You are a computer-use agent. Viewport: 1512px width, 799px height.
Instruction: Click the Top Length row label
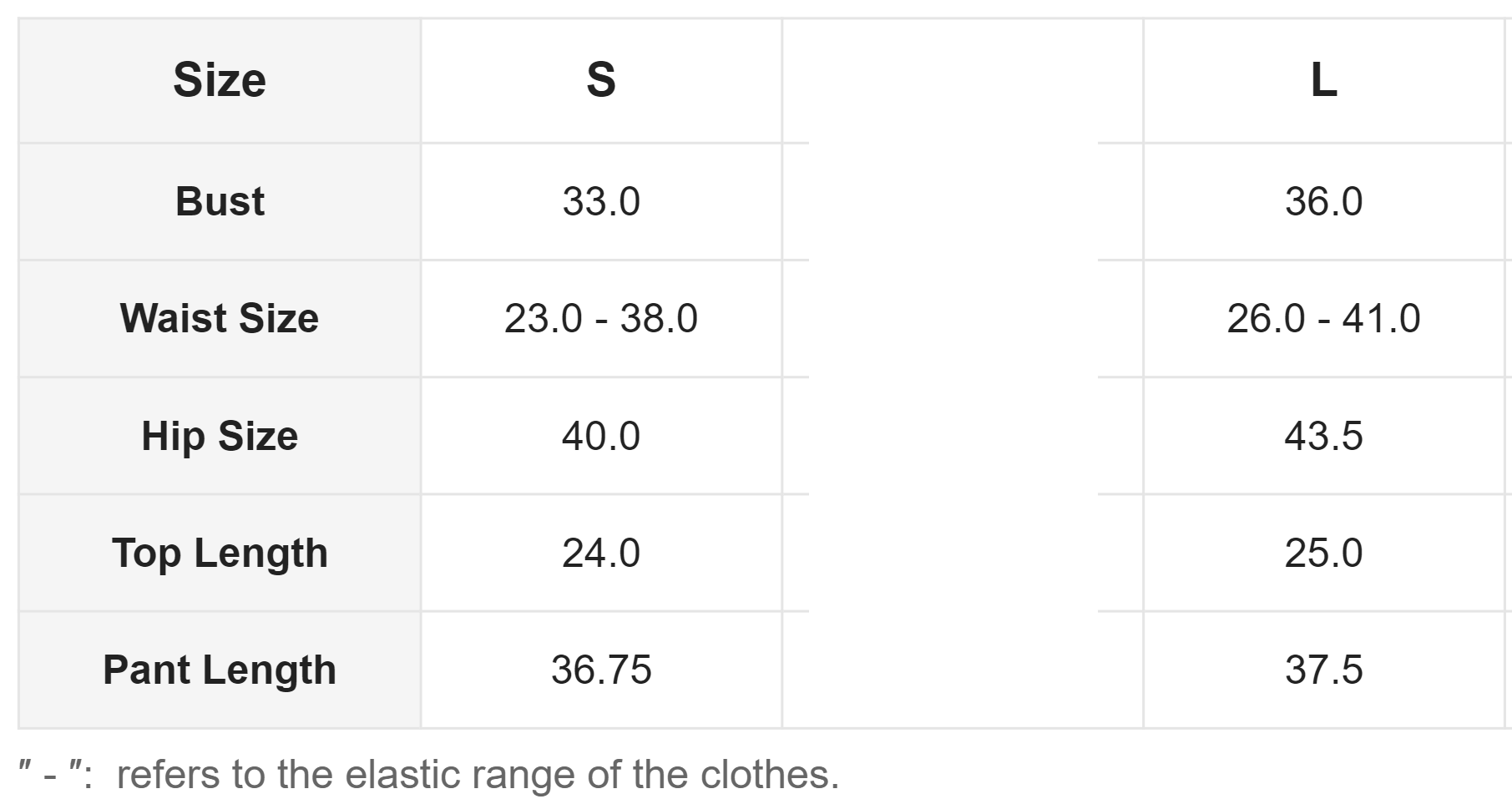click(x=220, y=553)
